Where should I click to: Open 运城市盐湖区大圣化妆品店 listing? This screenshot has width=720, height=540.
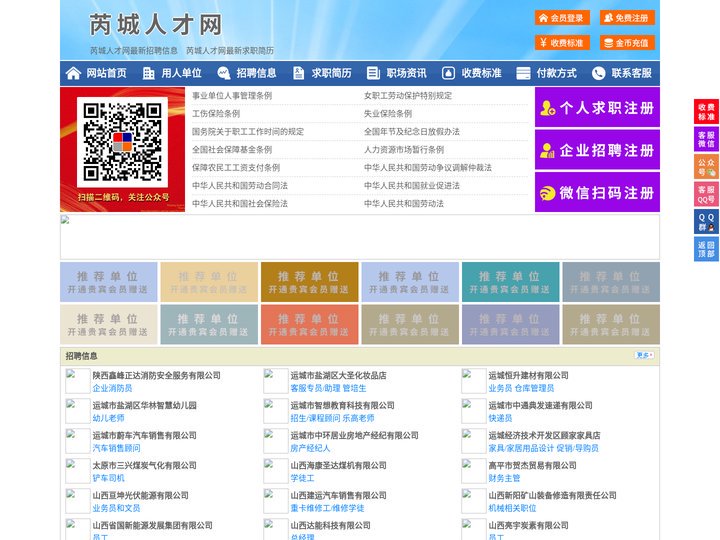tap(338, 375)
